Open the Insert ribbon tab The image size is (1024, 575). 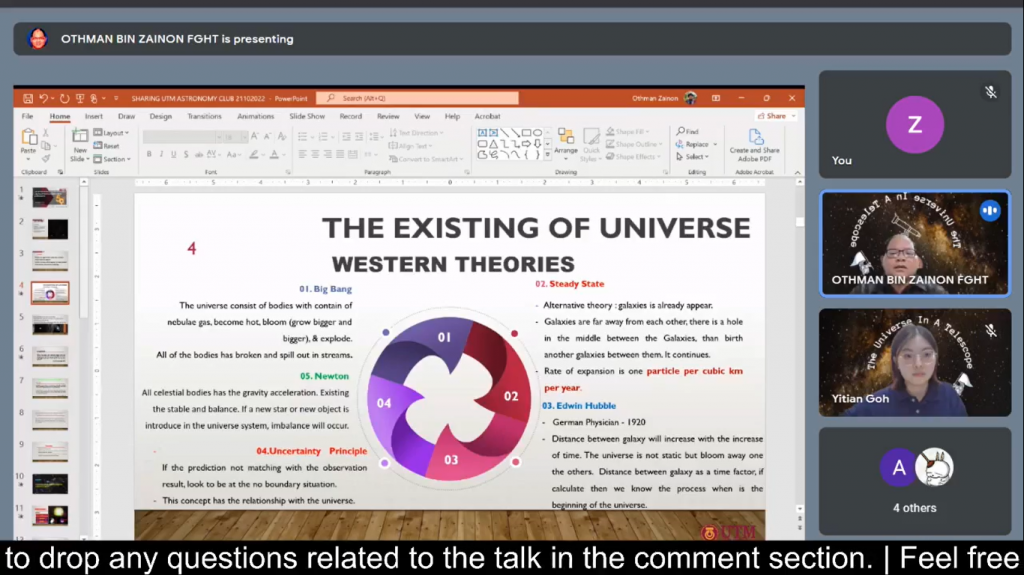coord(93,116)
